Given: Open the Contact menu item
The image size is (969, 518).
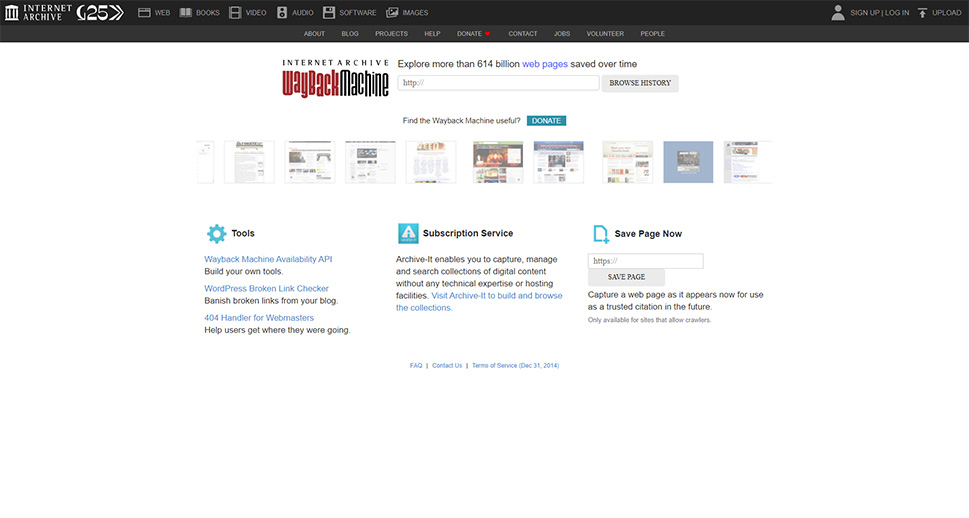Looking at the screenshot, I should 523,33.
